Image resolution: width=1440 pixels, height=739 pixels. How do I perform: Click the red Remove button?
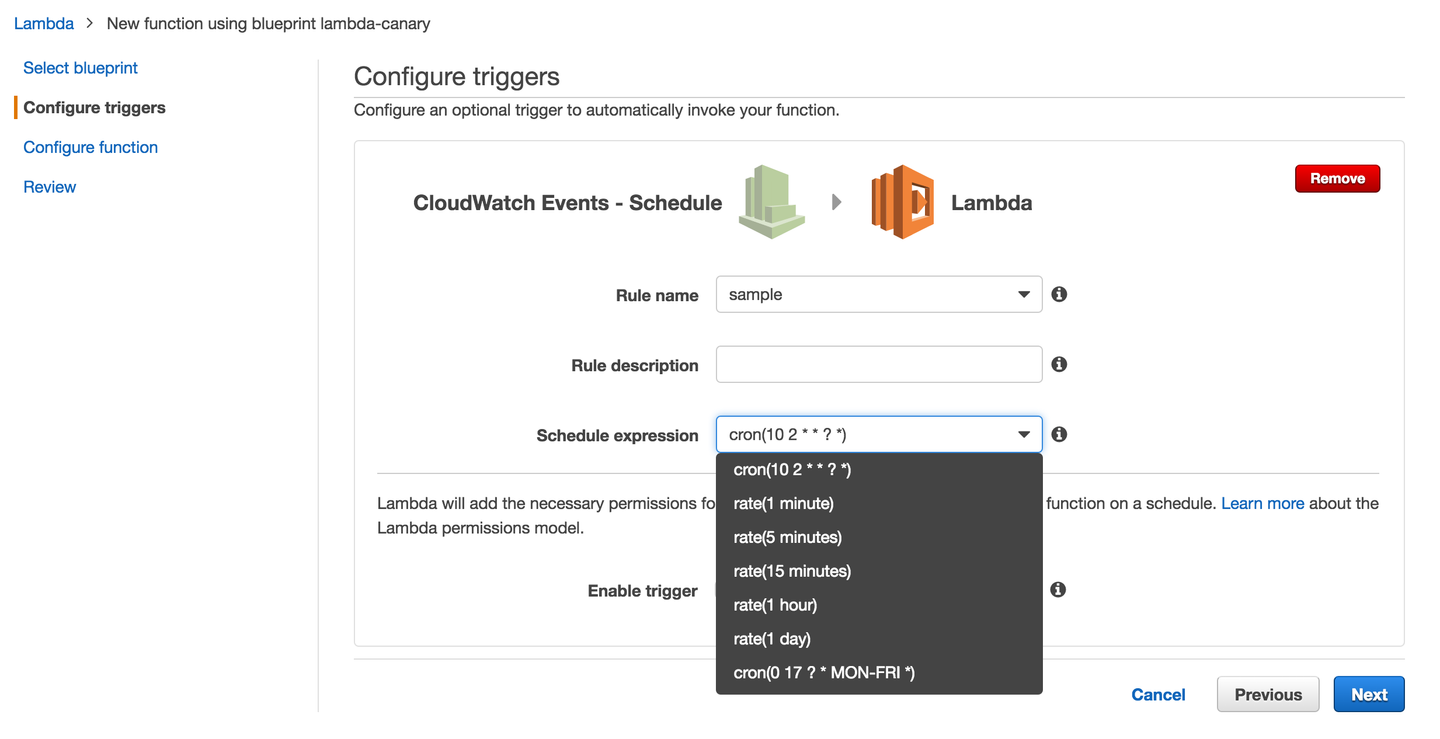[x=1337, y=178]
